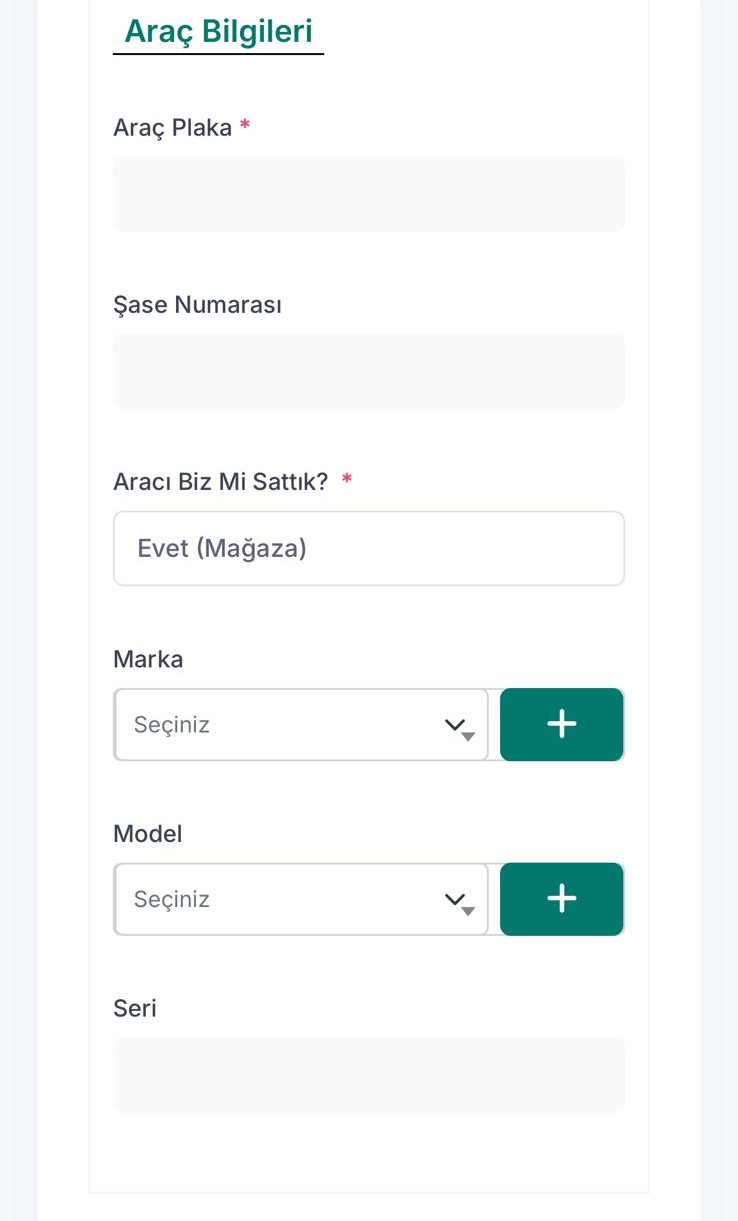Click the 'Şase Numarası' label text

pyautogui.click(x=197, y=305)
